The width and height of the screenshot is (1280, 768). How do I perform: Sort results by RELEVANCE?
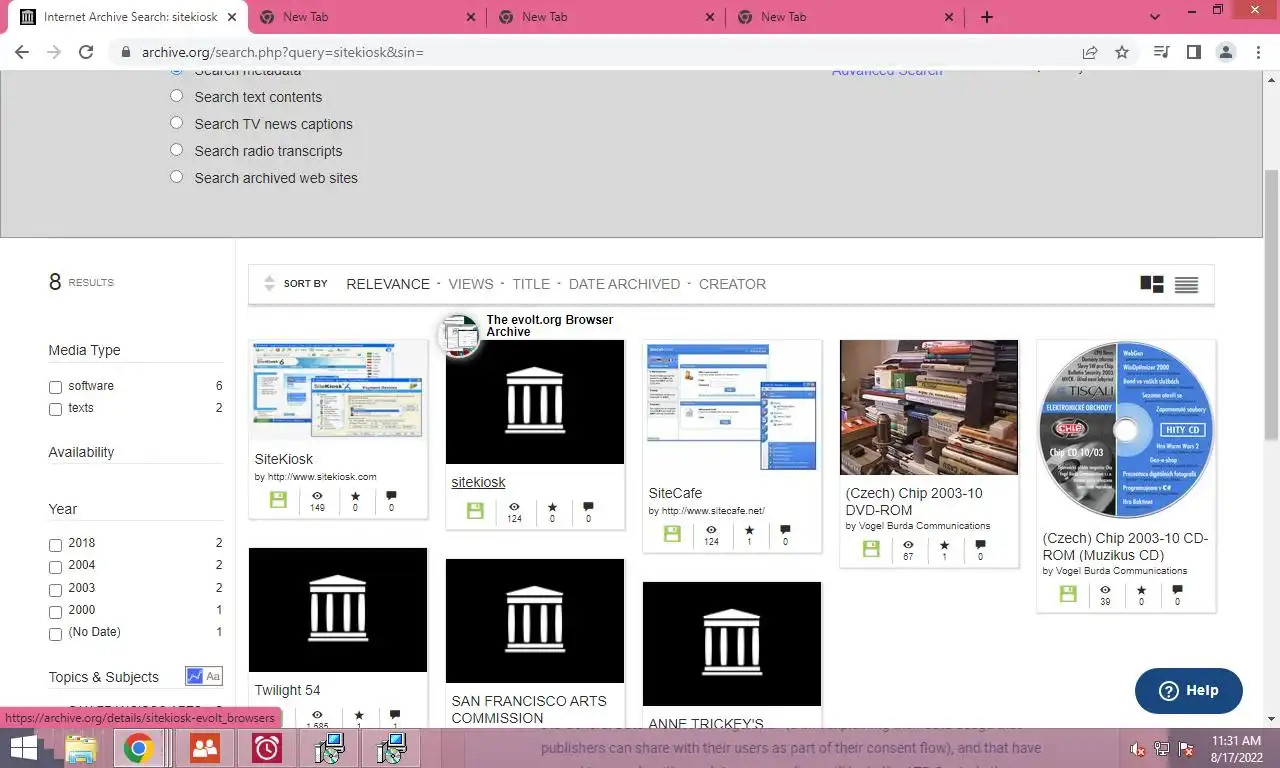click(388, 284)
